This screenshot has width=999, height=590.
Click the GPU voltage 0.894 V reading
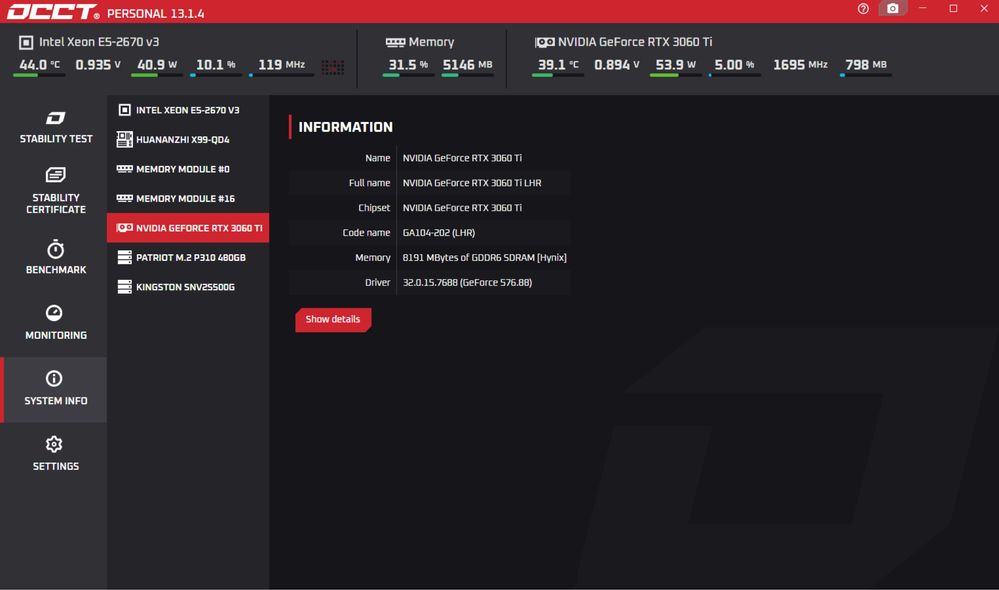pyautogui.click(x=617, y=65)
